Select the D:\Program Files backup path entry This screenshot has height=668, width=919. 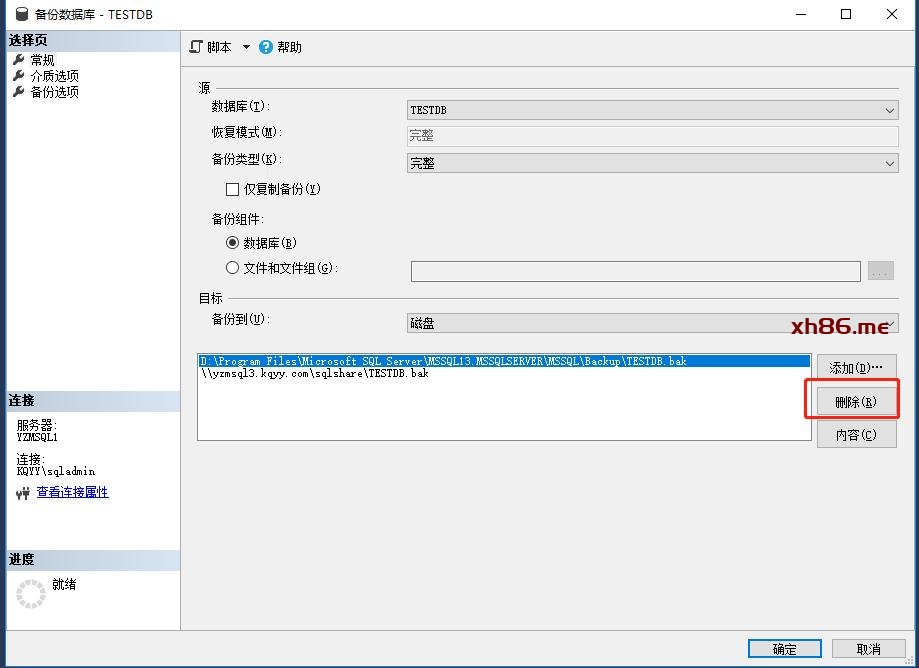point(443,361)
